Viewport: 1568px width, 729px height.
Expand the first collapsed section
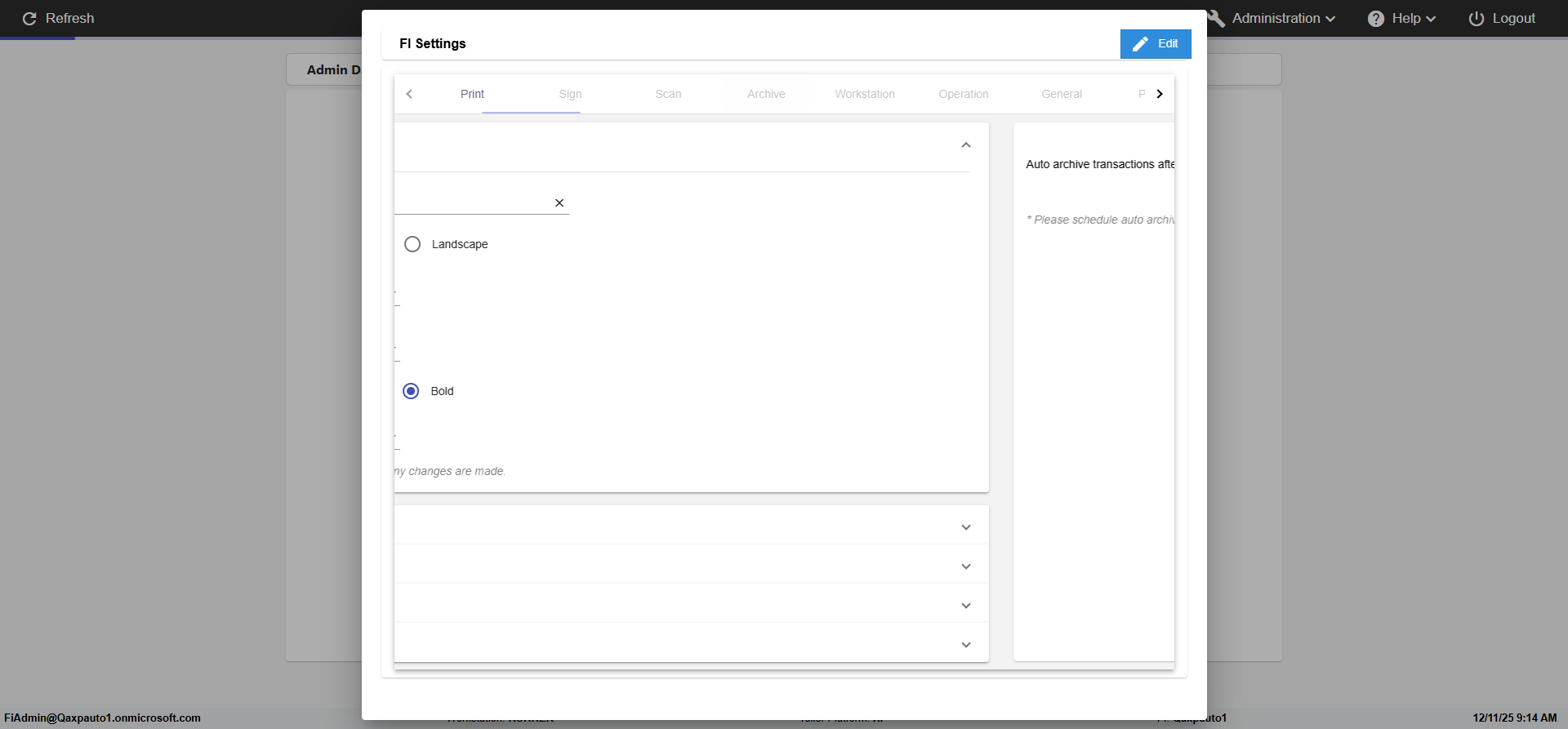click(966, 527)
